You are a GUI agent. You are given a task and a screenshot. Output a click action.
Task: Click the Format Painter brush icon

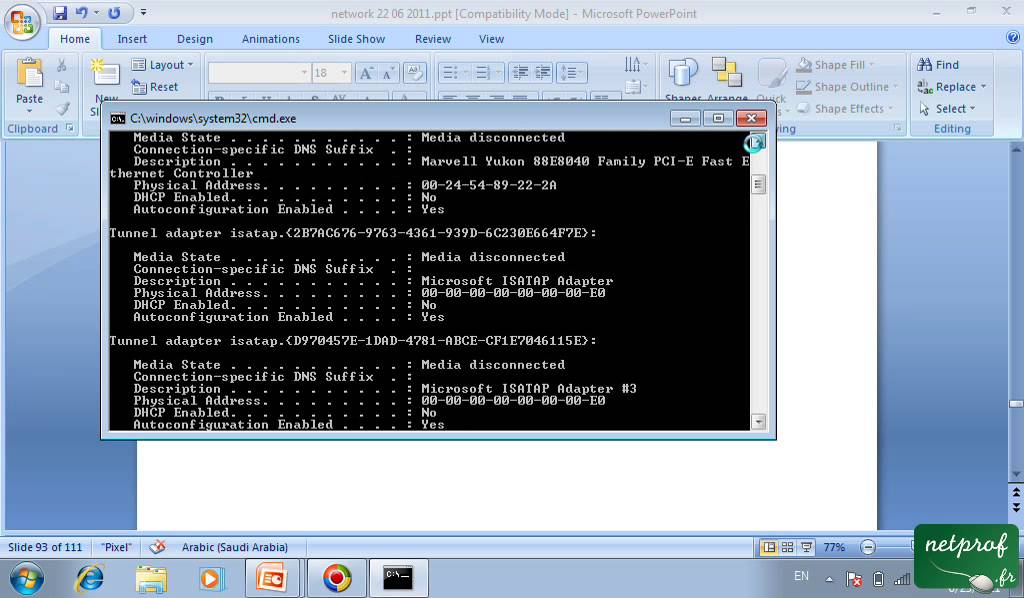(61, 108)
